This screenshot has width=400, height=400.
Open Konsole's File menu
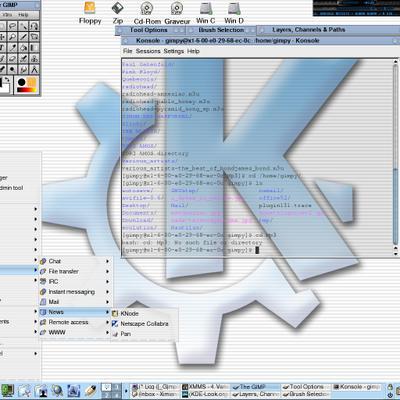coord(128,51)
